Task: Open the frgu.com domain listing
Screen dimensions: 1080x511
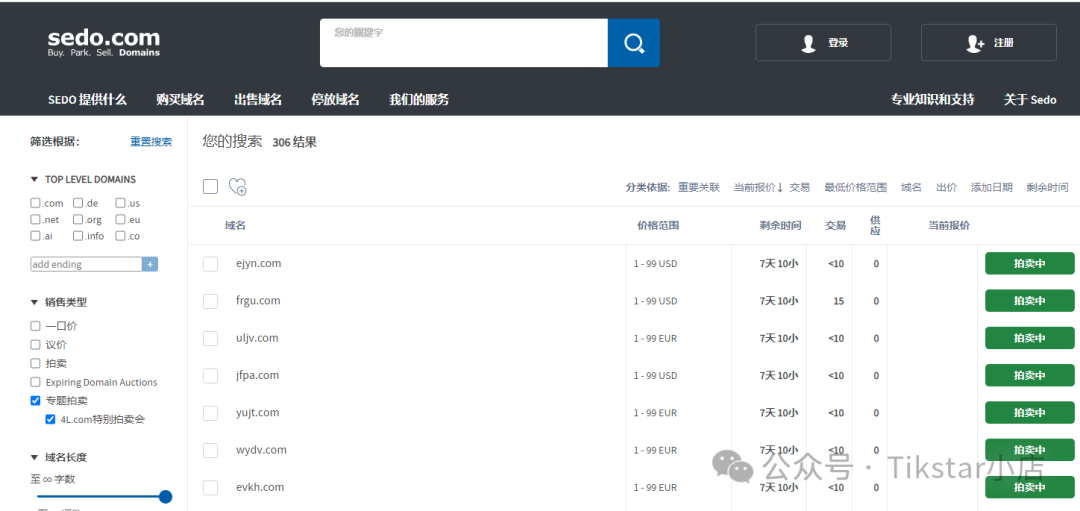Action: (x=258, y=300)
